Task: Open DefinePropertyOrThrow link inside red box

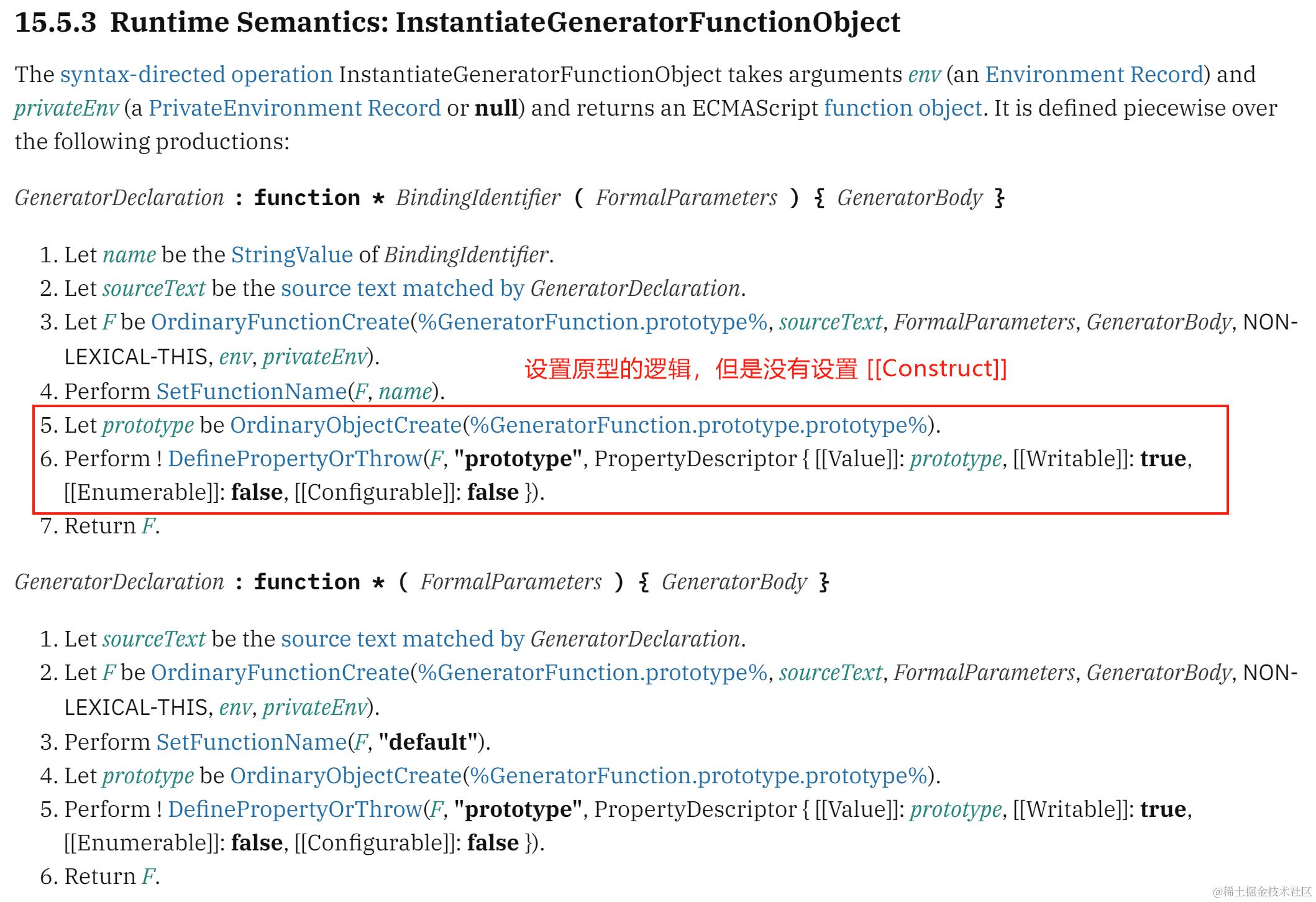Action: (x=295, y=459)
